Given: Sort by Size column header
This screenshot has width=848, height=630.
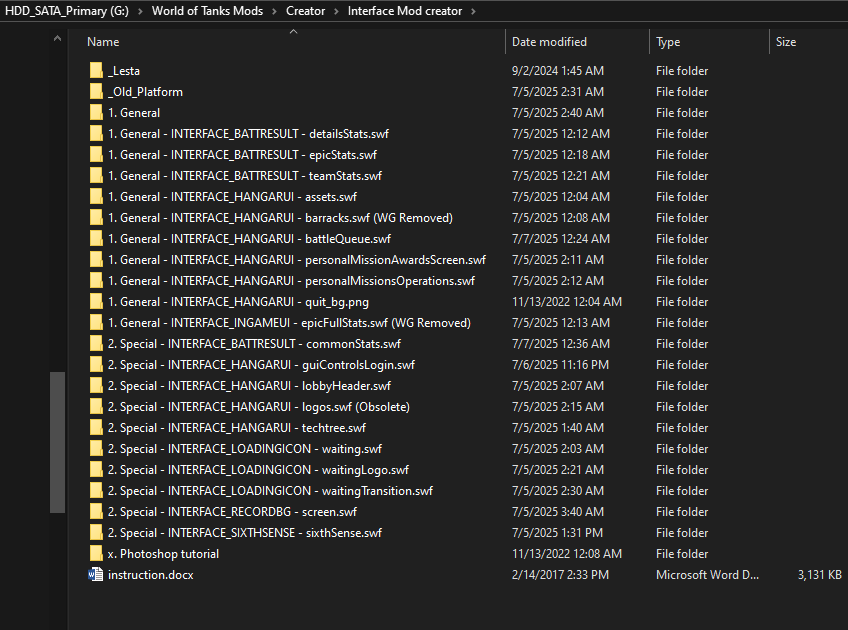Looking at the screenshot, I should coord(786,42).
